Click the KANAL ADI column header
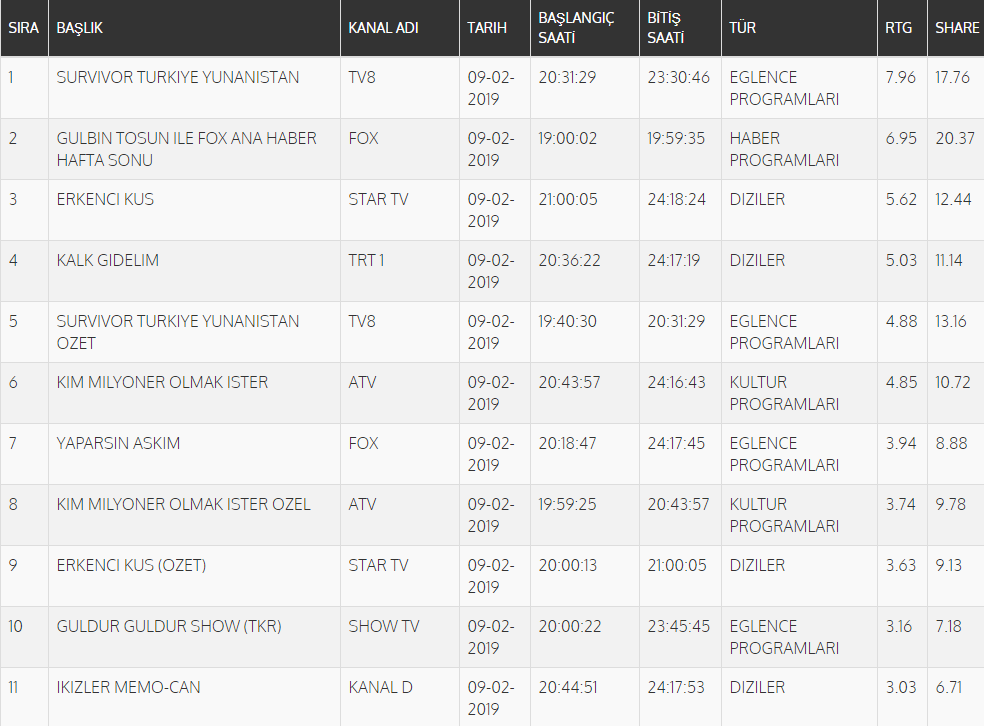The image size is (984, 726). tap(383, 28)
